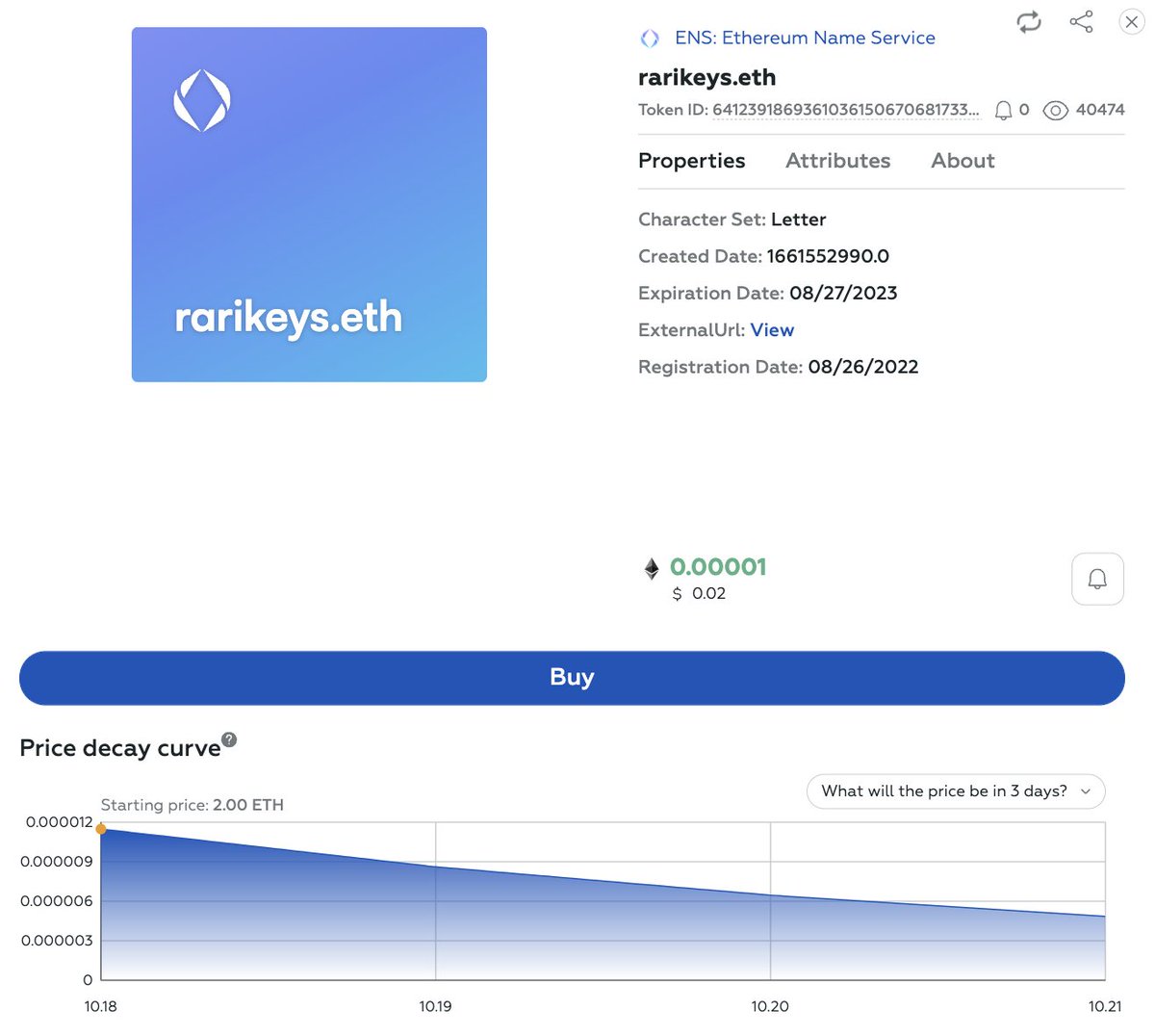1155x1036 pixels.
Task: Click the eye views icon beside 40474
Action: tap(1056, 110)
